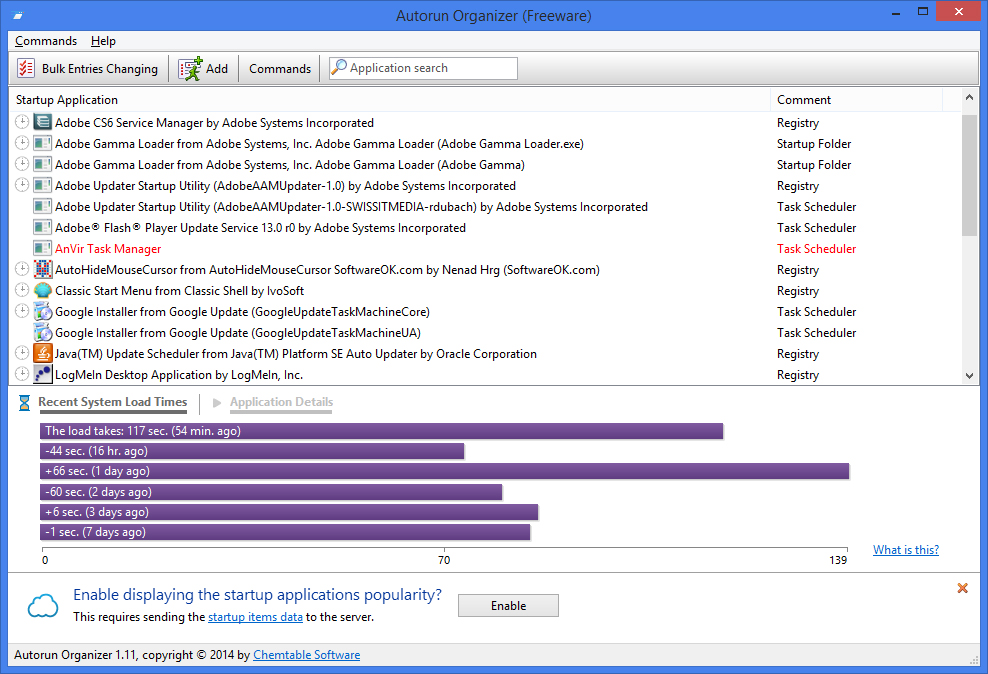
Task: Click the clock icon beside AutoHideMouseCursor
Action: (x=22, y=269)
